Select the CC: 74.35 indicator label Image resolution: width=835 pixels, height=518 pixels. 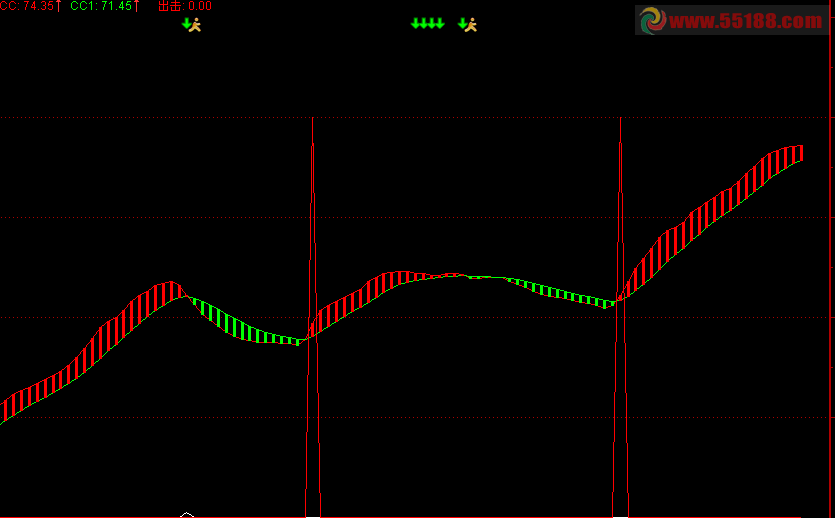[x=27, y=6]
